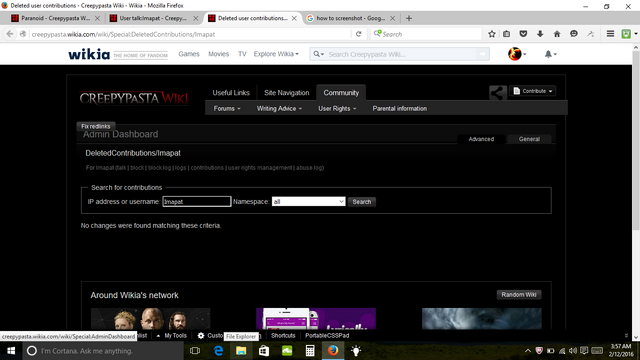Focus the IP address or username field
Viewport: 640px width, 360px height.
pyautogui.click(x=197, y=202)
